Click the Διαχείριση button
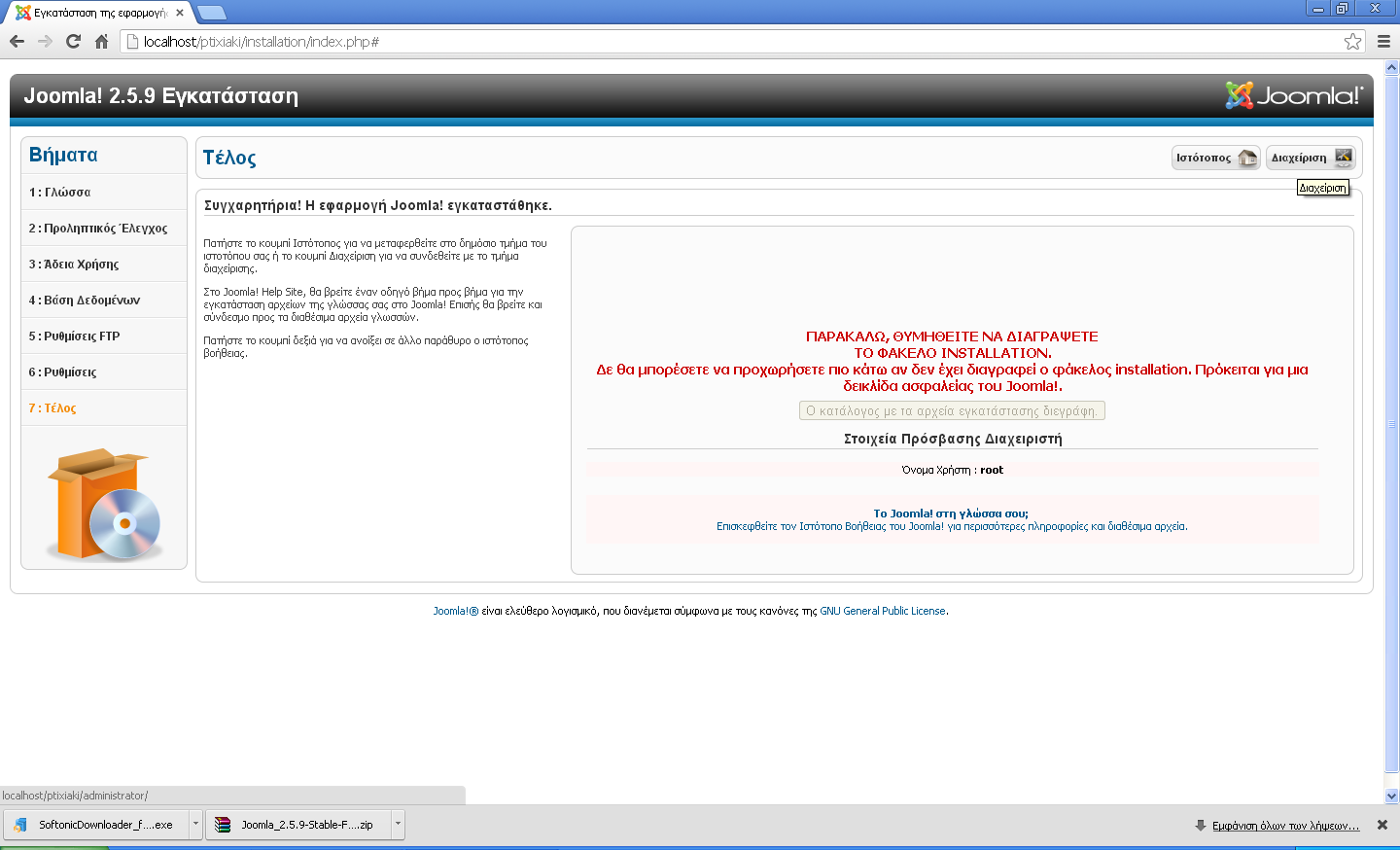1400x850 pixels. click(1311, 158)
